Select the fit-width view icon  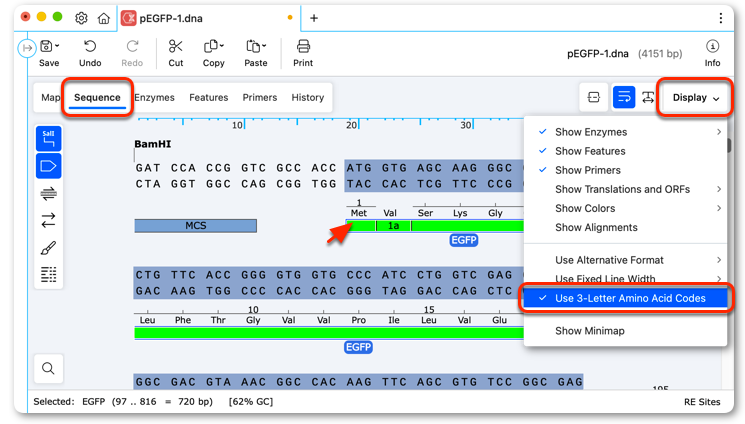(x=648, y=97)
